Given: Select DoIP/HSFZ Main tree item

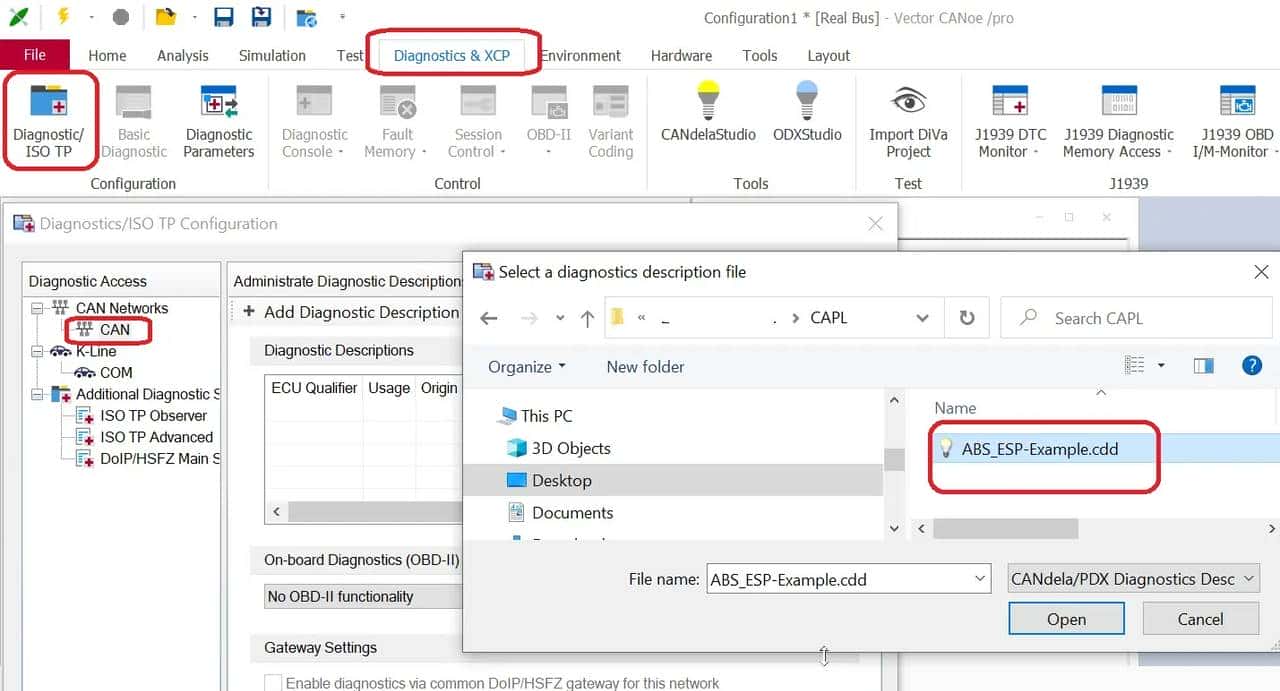Looking at the screenshot, I should click(x=158, y=458).
